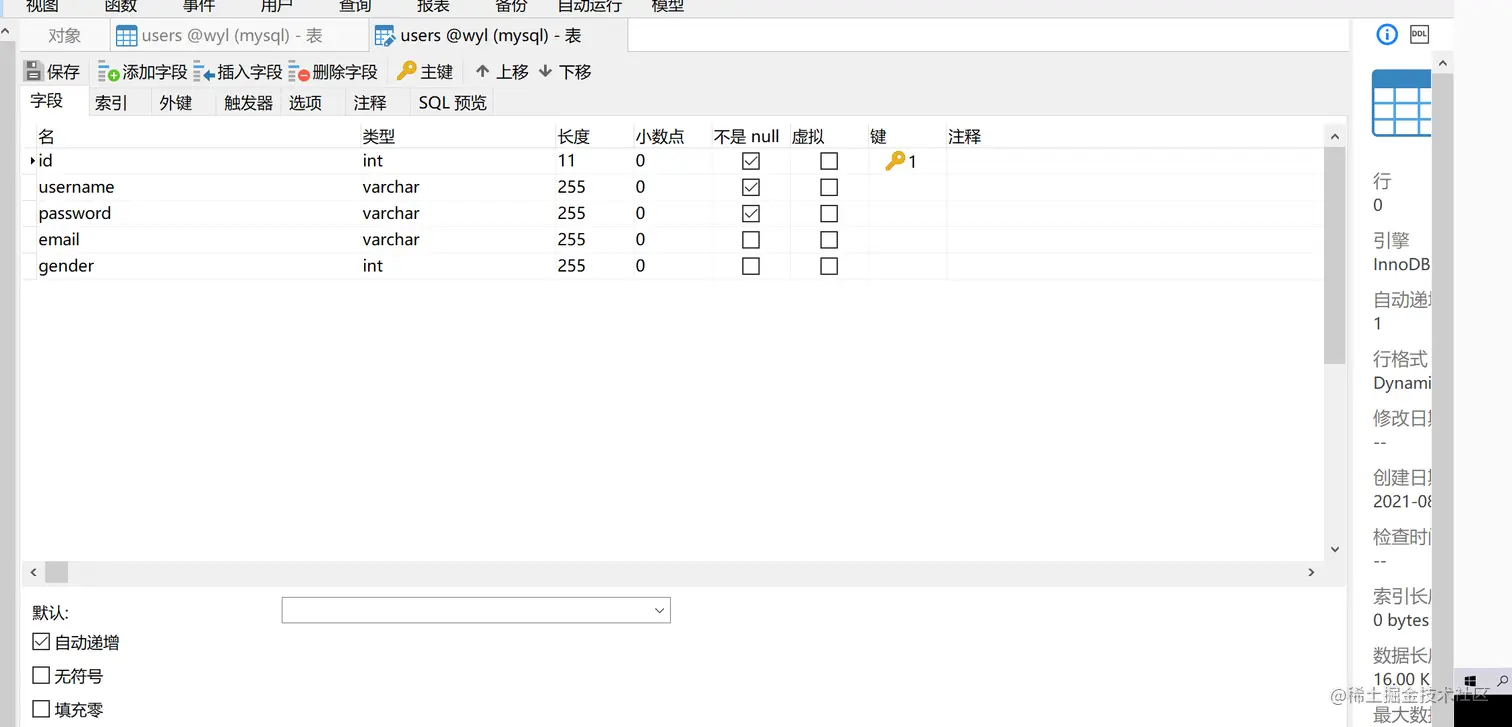Open the 选项 tab
1512x727 pixels.
tap(306, 102)
